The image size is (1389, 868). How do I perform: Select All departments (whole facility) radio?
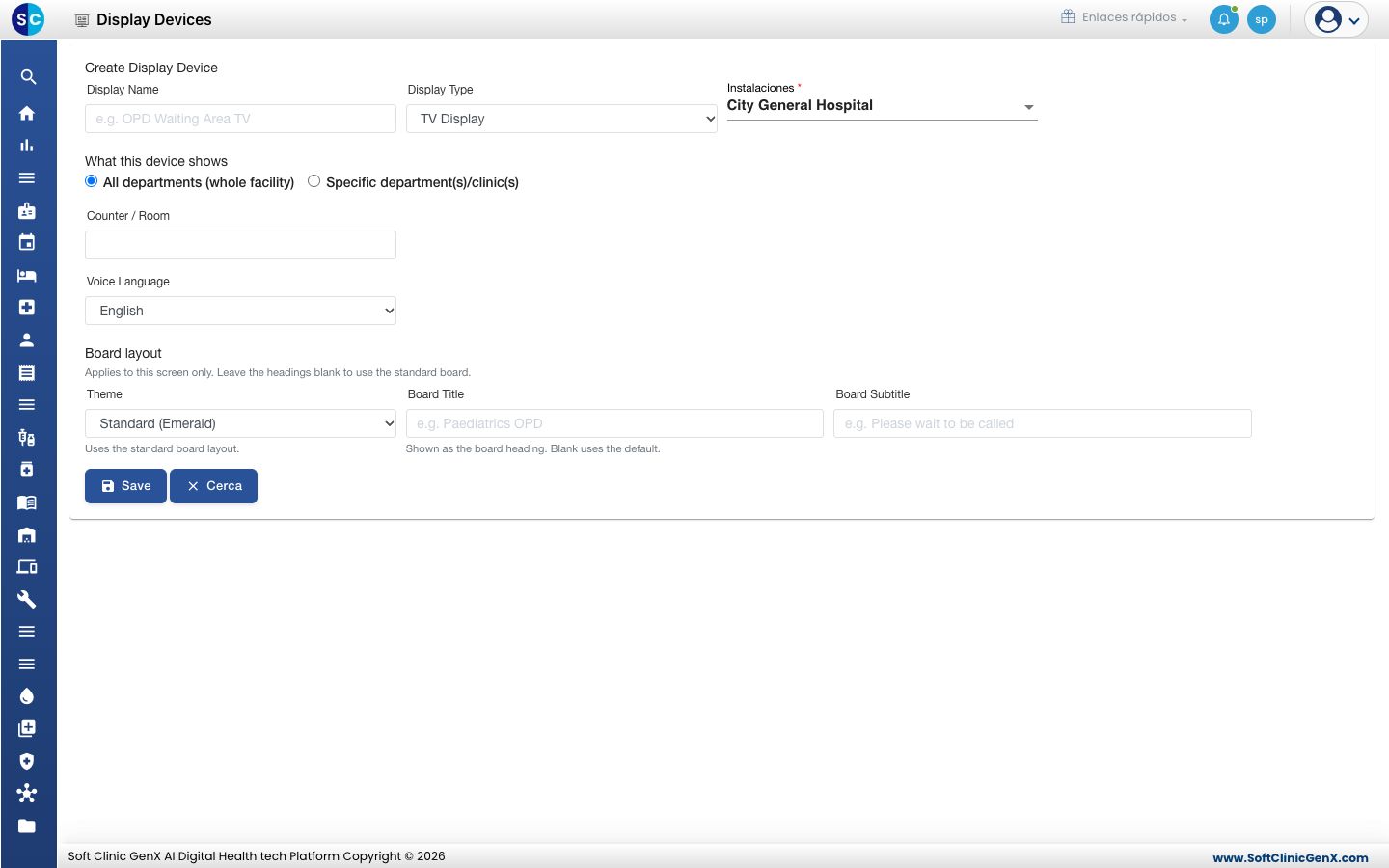click(x=92, y=181)
